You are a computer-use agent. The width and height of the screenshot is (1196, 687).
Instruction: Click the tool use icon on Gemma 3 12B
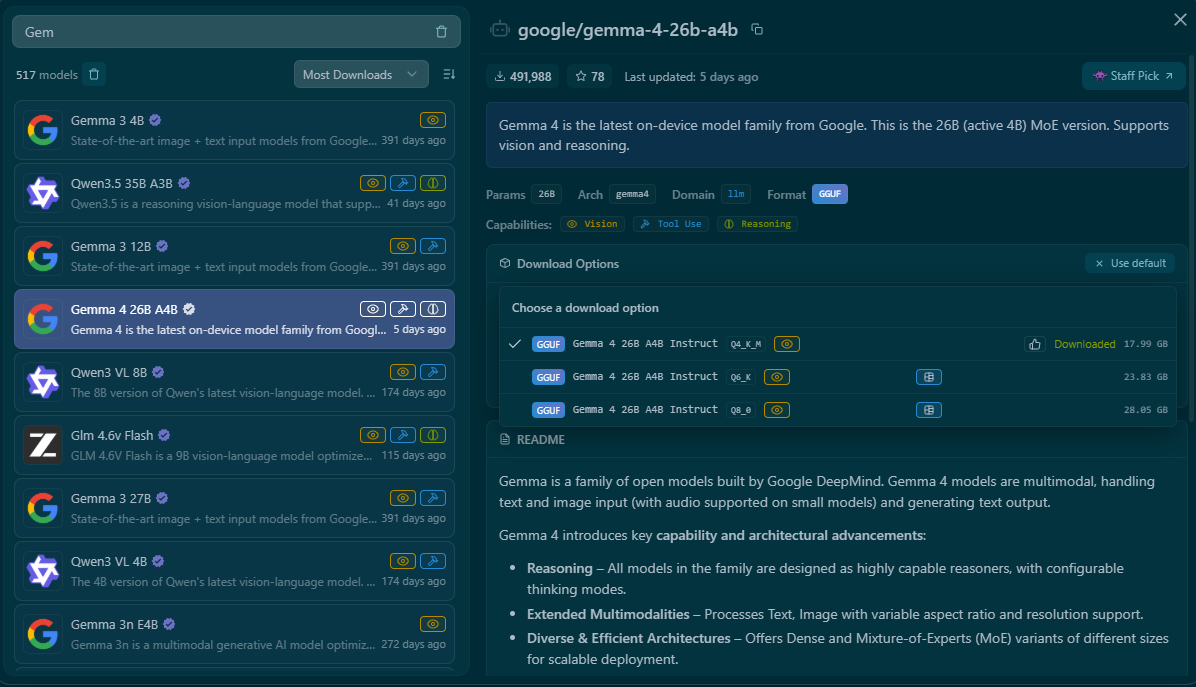click(x=432, y=246)
